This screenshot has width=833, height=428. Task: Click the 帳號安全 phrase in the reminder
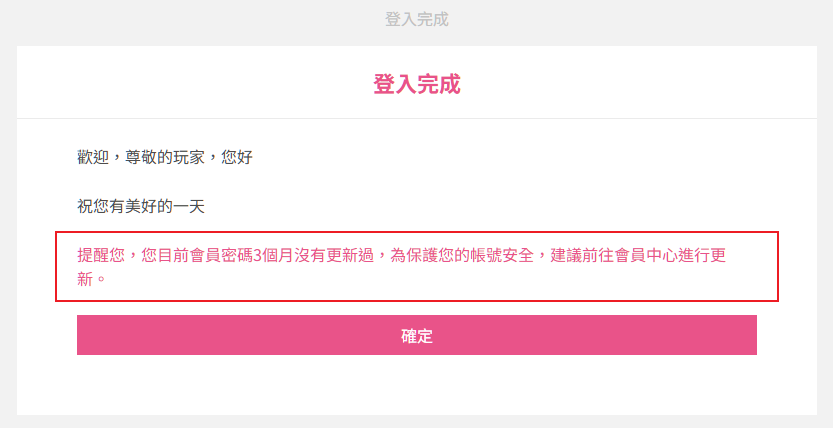[x=503, y=255]
